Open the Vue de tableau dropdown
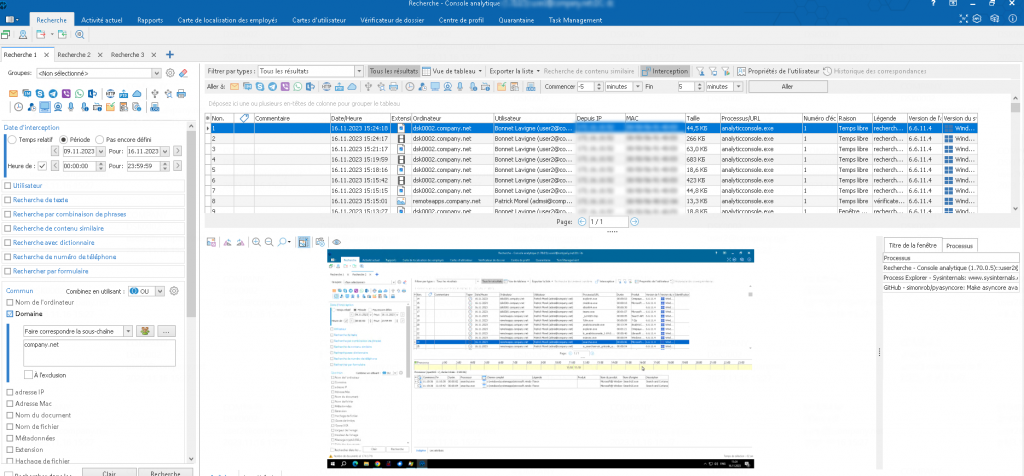The image size is (1024, 476). point(451,71)
